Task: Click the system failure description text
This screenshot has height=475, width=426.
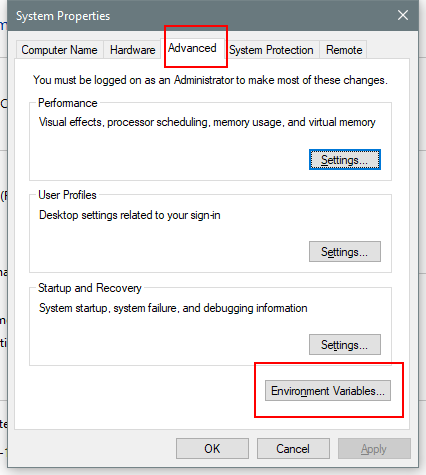Action: (173, 308)
